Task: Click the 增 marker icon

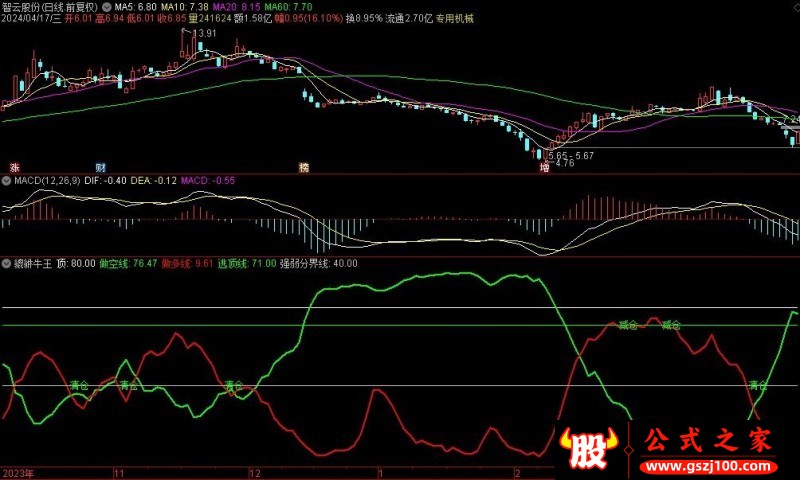Action: [x=545, y=167]
